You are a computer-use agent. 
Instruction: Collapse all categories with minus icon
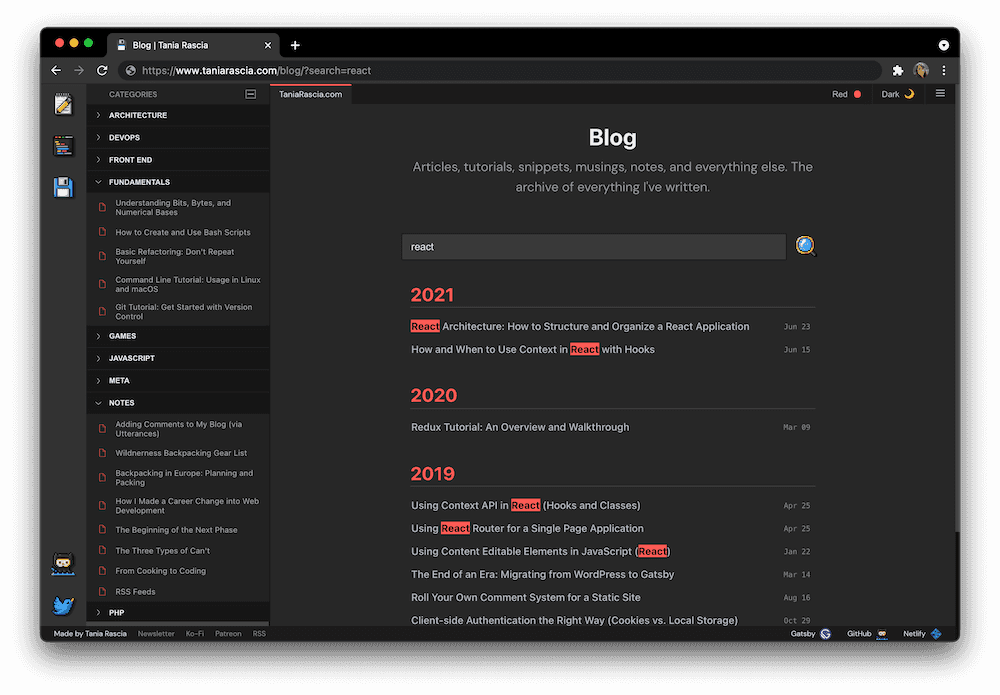251,94
